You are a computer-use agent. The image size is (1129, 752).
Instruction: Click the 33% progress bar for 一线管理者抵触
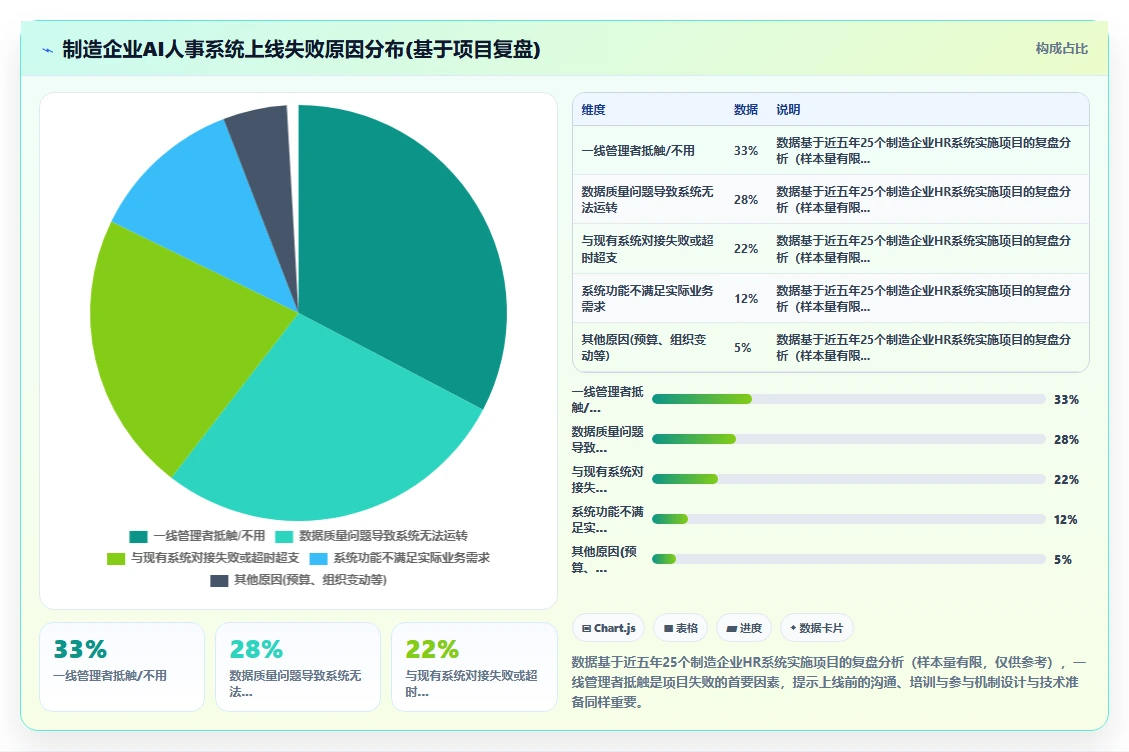[x=849, y=399]
